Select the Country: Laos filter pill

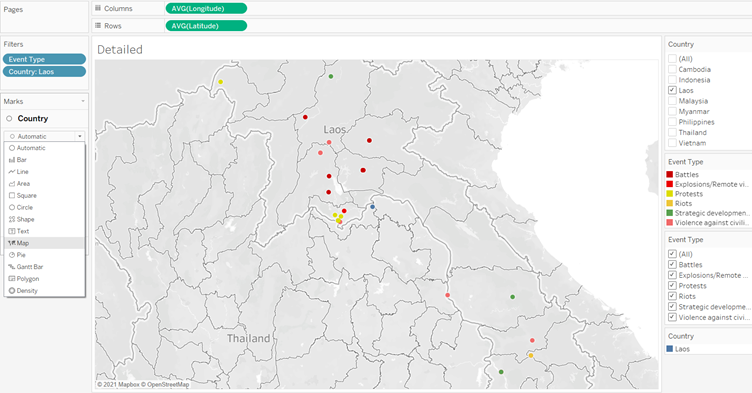(x=44, y=71)
